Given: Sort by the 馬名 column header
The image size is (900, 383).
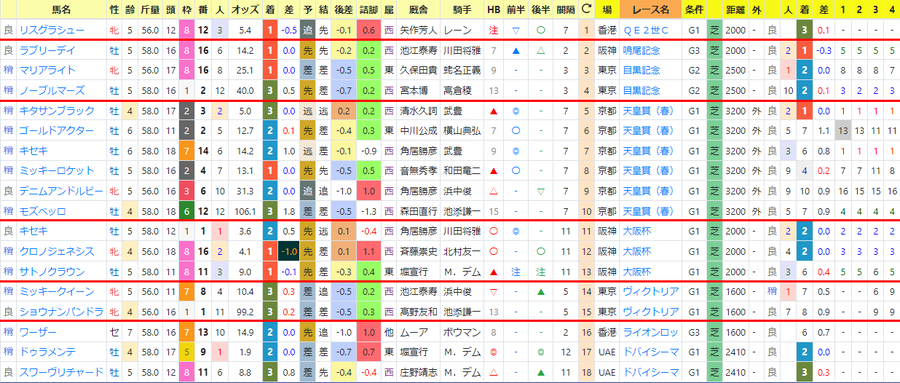Looking at the screenshot, I should [61, 10].
